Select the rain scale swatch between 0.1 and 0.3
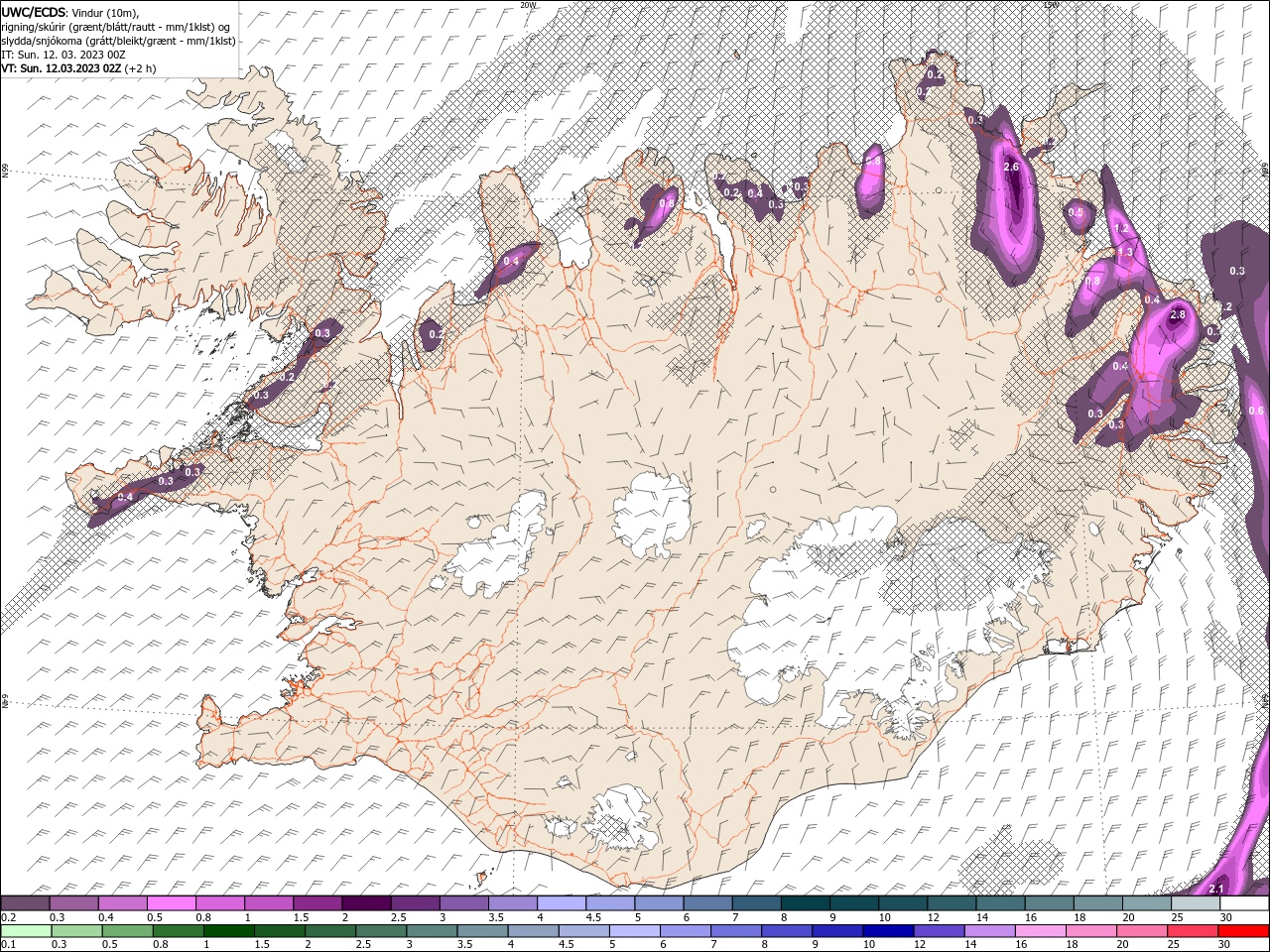Viewport: 1270px width, 952px height. tap(26, 931)
